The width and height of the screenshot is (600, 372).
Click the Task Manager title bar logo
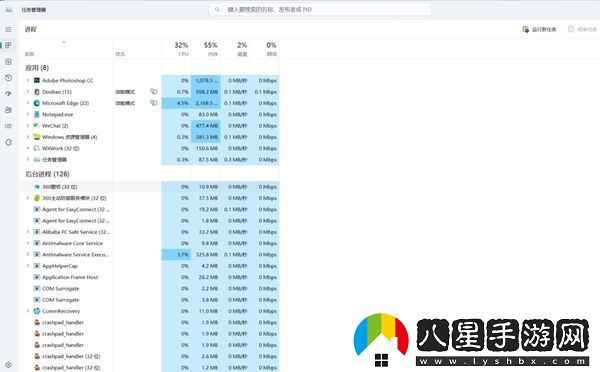[8, 10]
